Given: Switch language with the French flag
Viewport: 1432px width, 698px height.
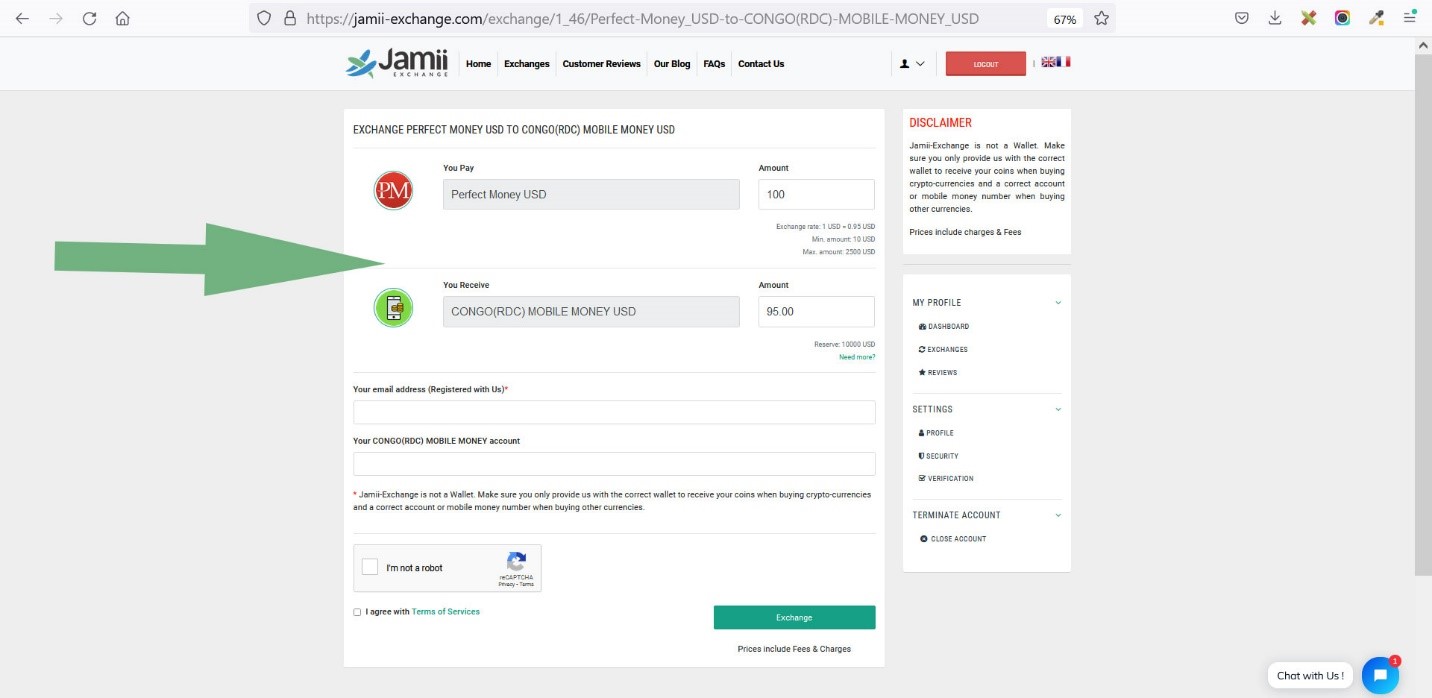Looking at the screenshot, I should tap(1063, 62).
